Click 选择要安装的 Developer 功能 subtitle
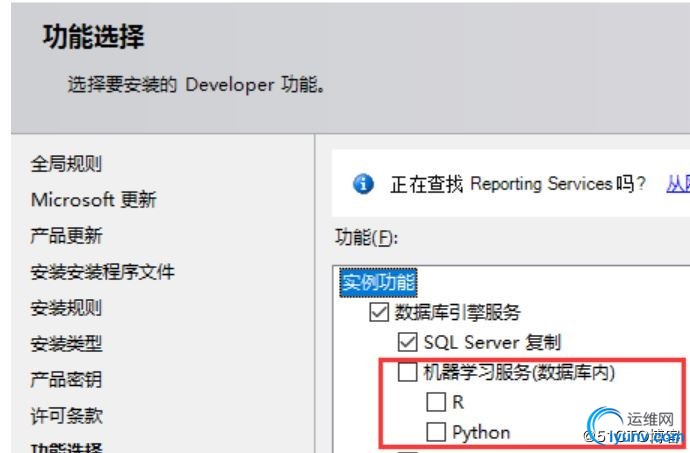690x453 pixels. pyautogui.click(x=196, y=85)
